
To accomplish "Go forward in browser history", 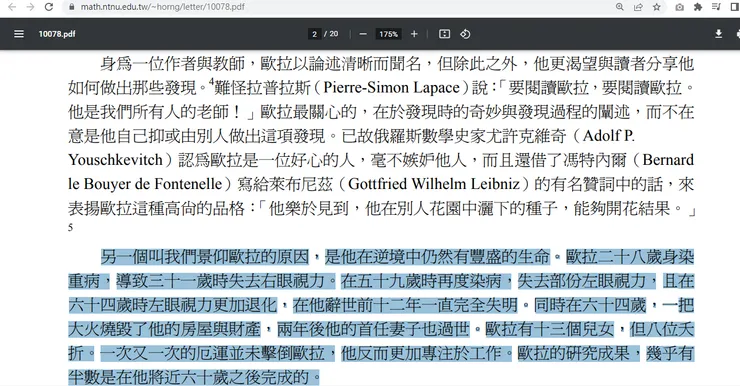I will point(30,7).
